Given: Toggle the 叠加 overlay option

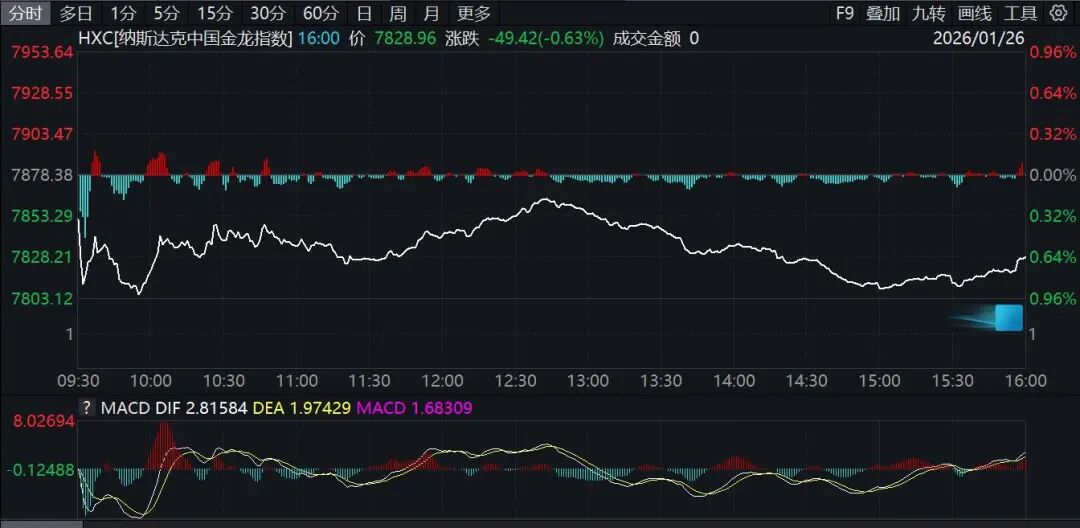Looking at the screenshot, I should [x=883, y=13].
